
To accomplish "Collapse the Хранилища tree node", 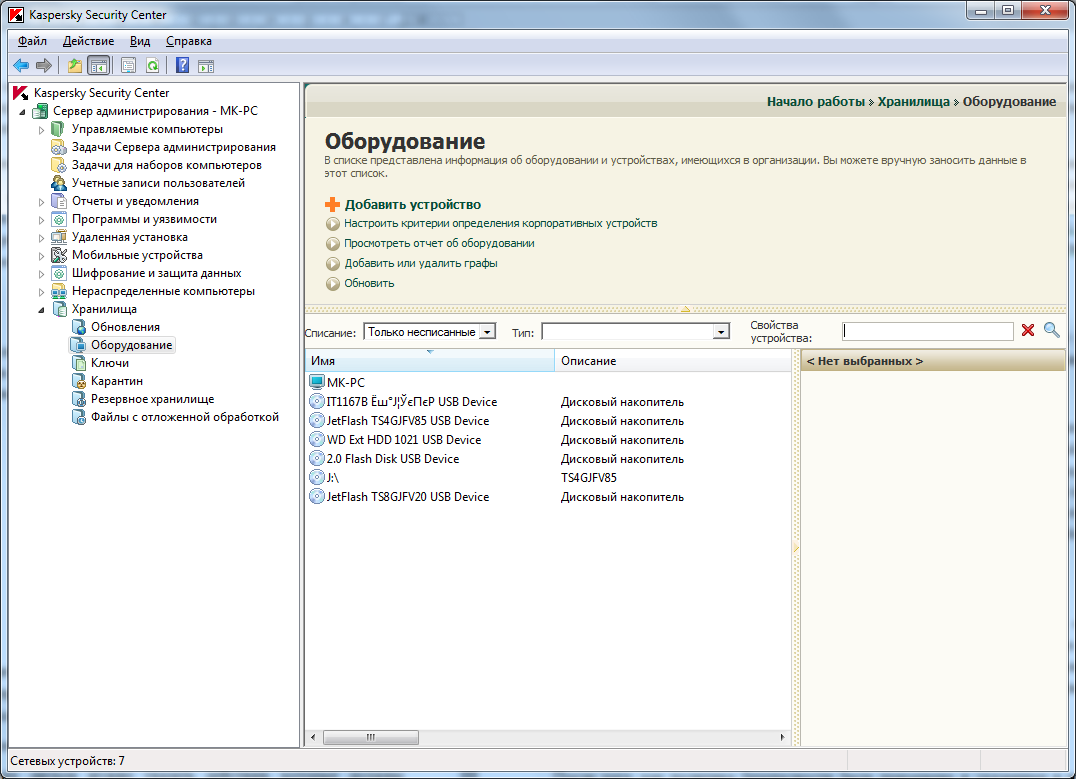I will coord(42,310).
